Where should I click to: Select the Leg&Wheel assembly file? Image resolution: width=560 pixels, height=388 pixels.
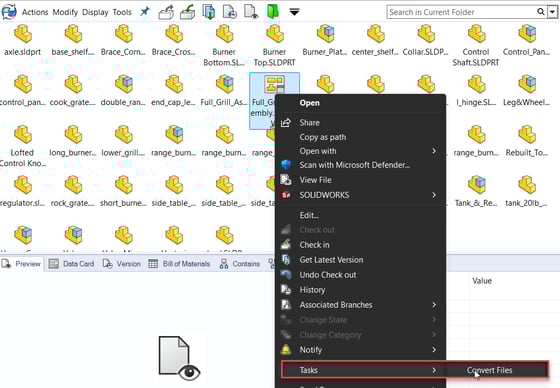526,91
